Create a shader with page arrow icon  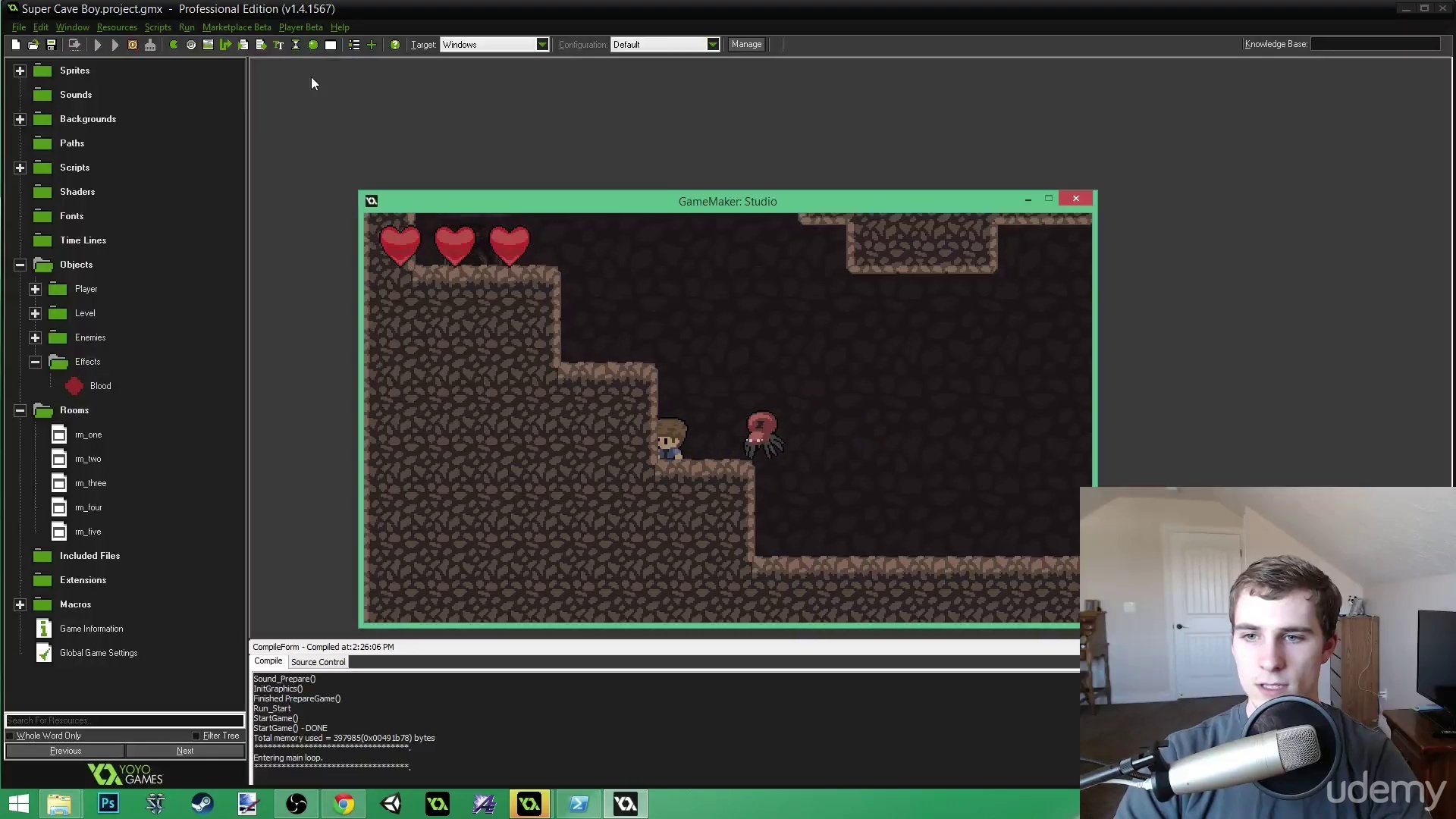pos(261,45)
